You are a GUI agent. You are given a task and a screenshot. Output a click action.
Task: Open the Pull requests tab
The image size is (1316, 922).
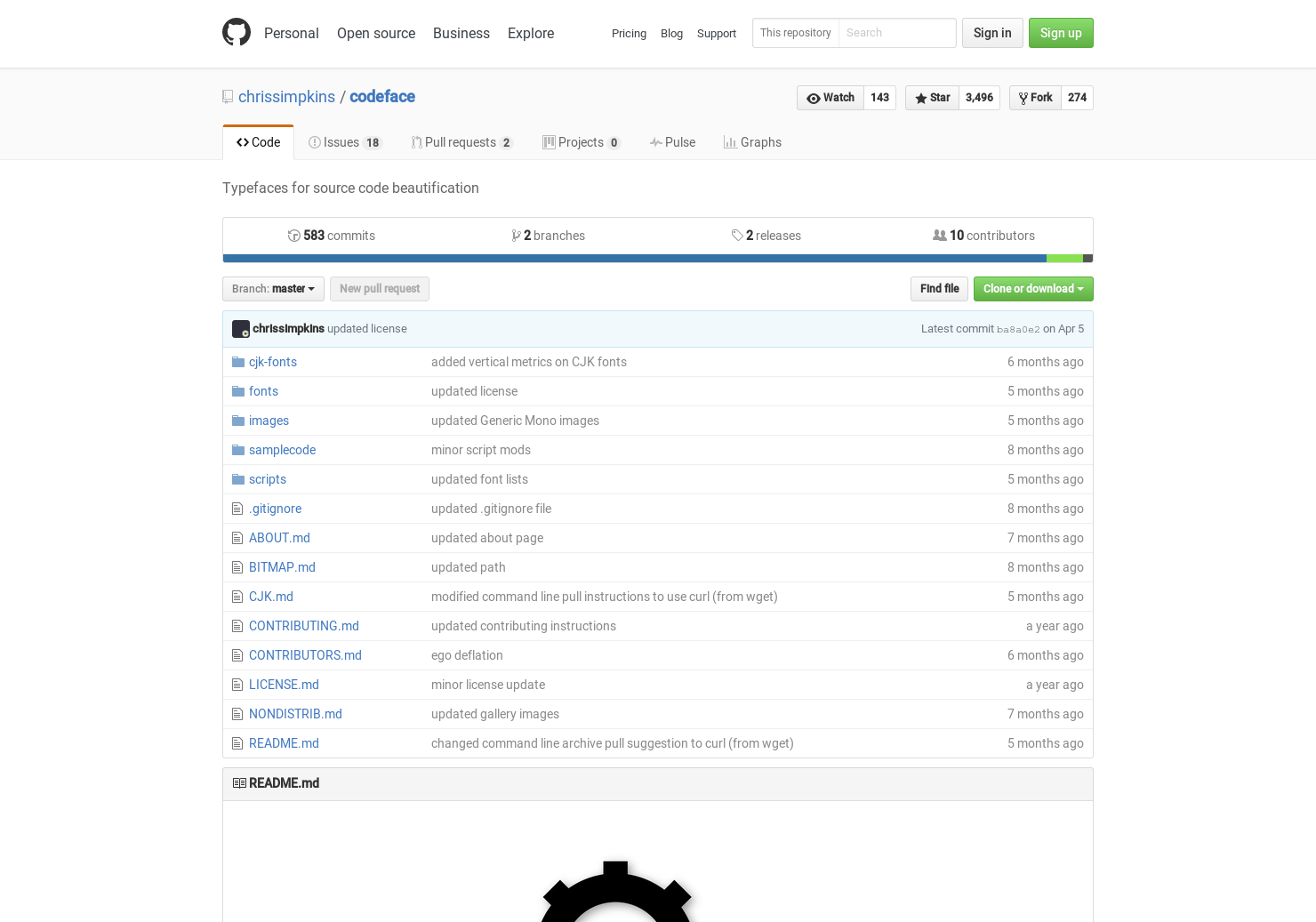[x=460, y=142]
